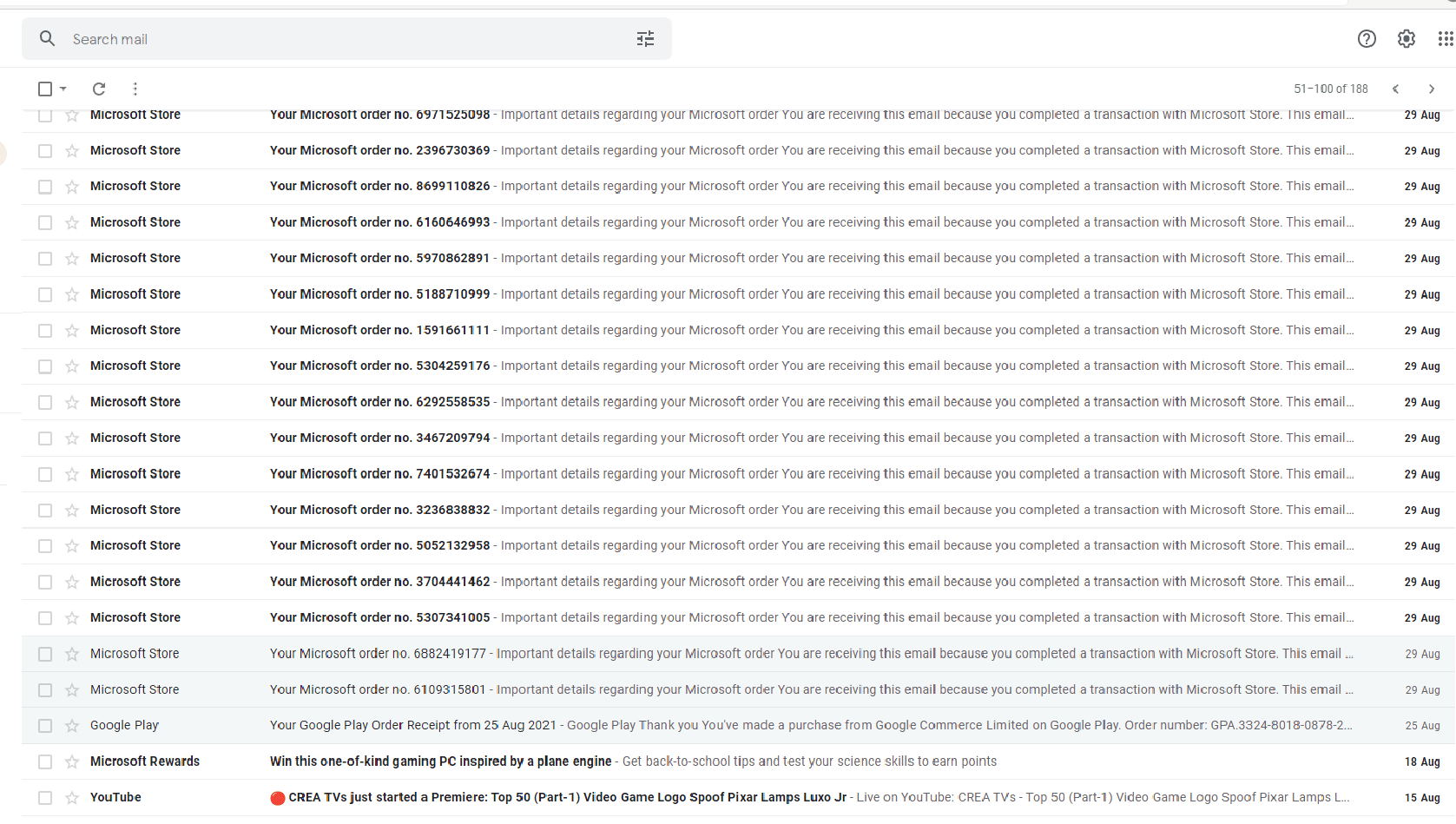The width and height of the screenshot is (1456, 824).
Task: Click the 25 Aug date
Action: tap(1422, 726)
